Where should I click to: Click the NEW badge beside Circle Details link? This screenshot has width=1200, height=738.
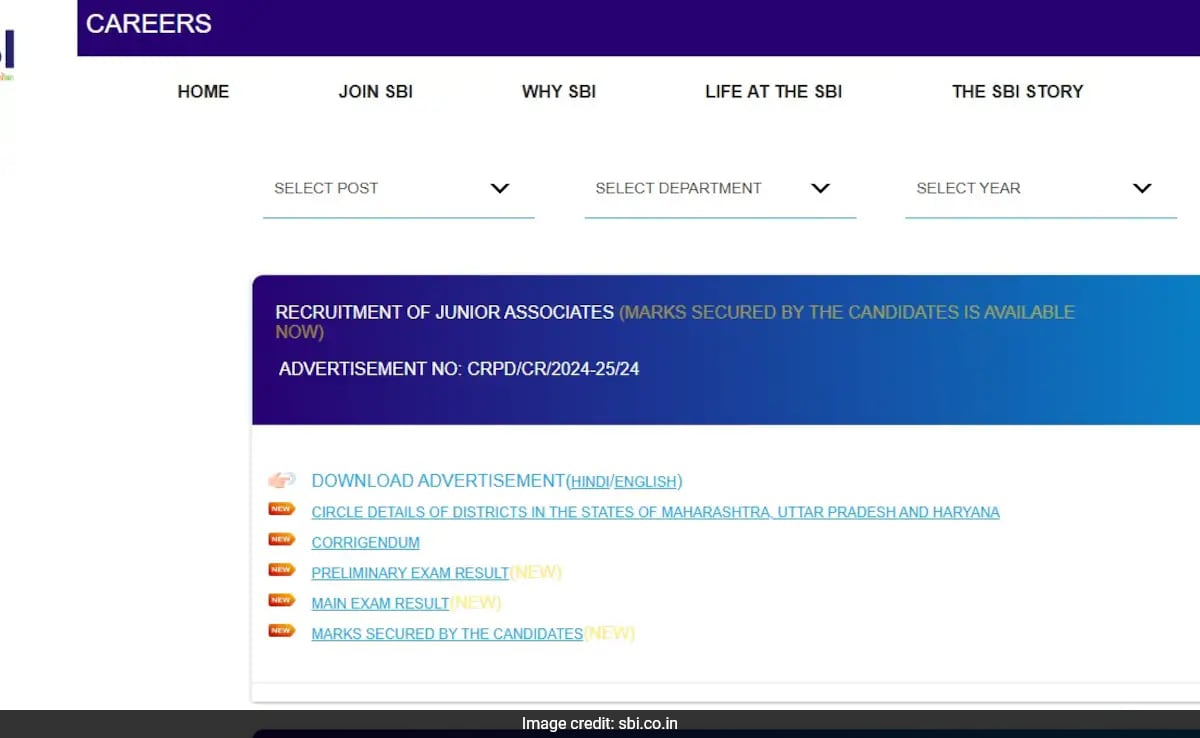pyautogui.click(x=281, y=508)
